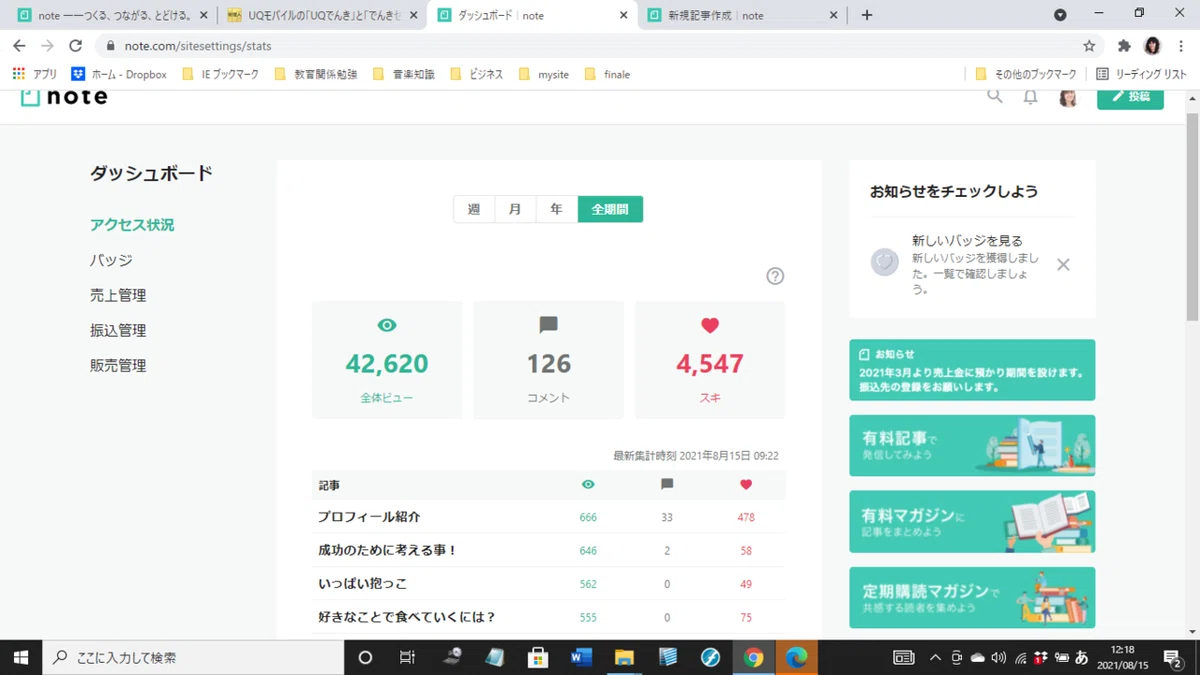Open 売上管理 in dashboard sidebar
1200x675 pixels.
tap(118, 295)
